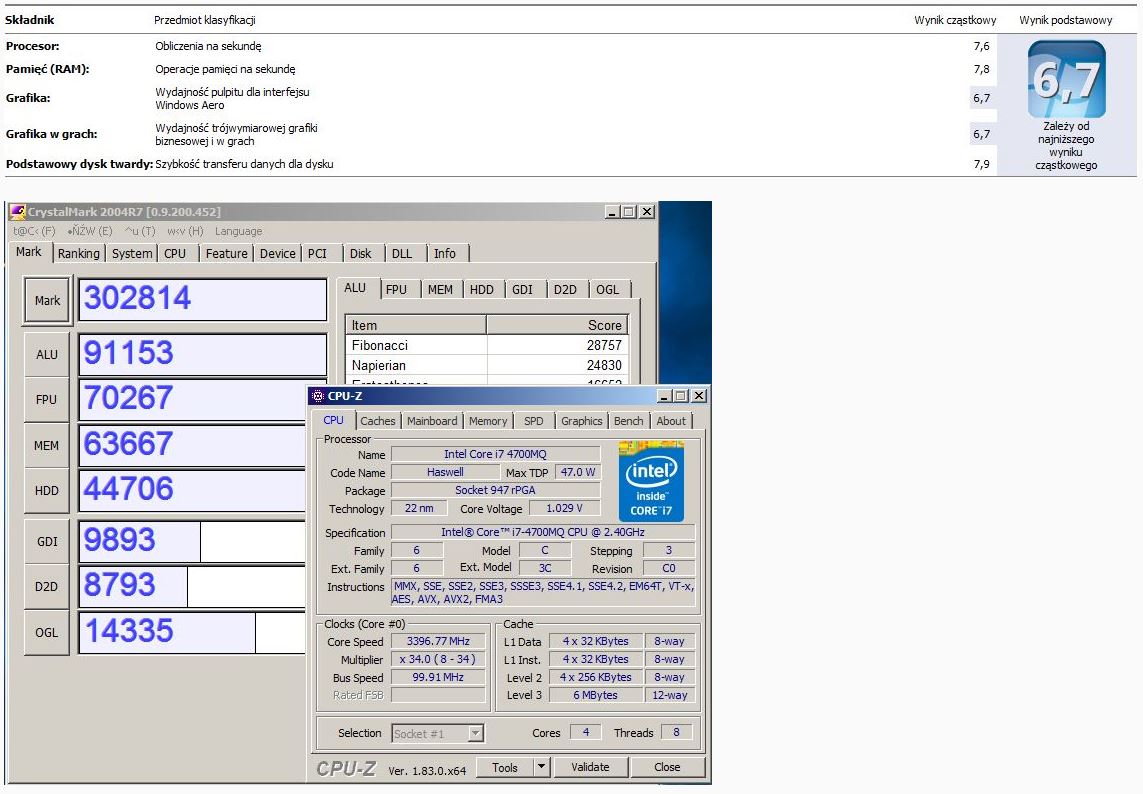Select the FPU results tab
The width and height of the screenshot is (1143, 794).
pyautogui.click(x=397, y=289)
